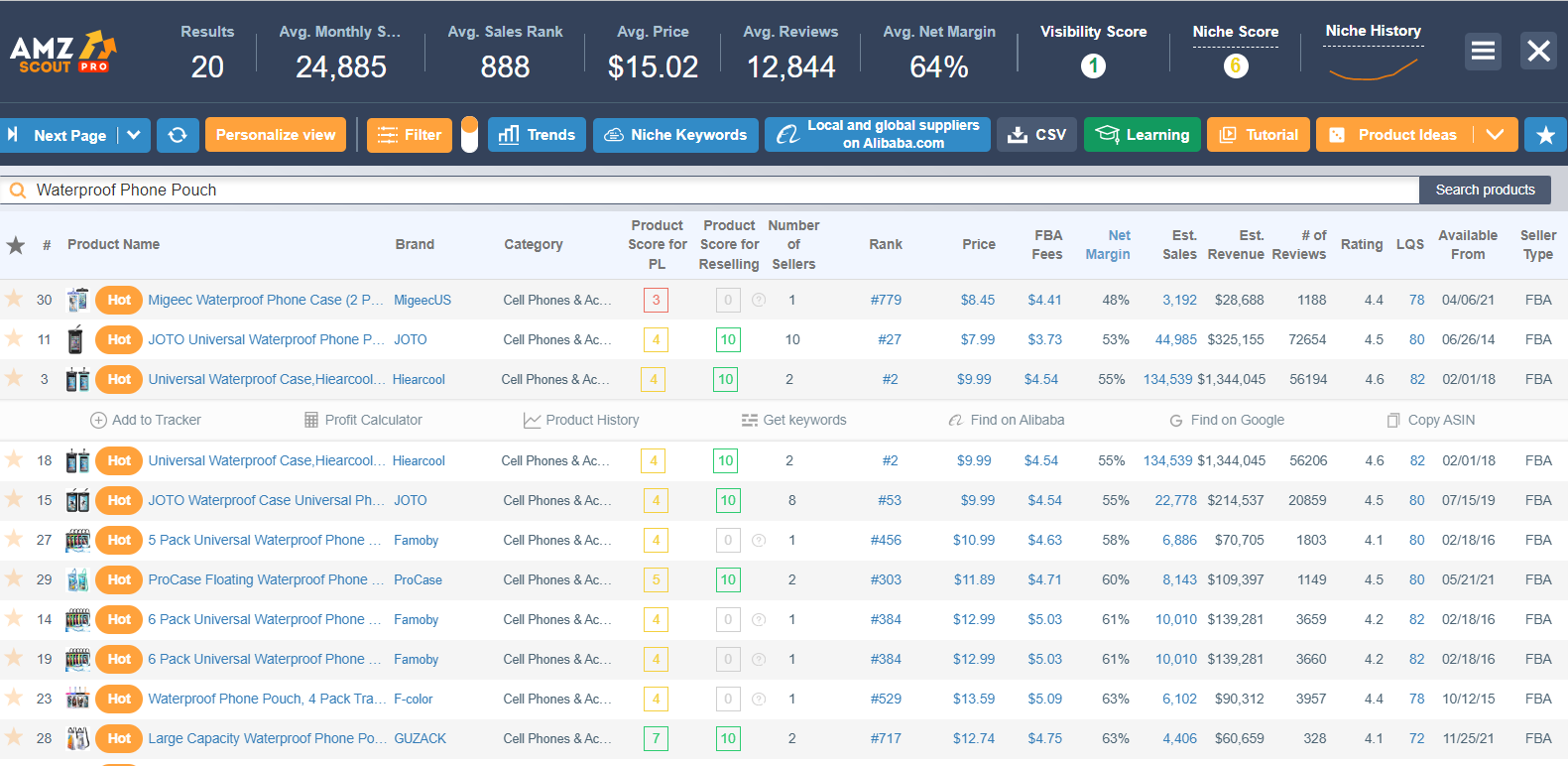Open Product History for expanded row
The image size is (1568, 766).
click(x=581, y=420)
